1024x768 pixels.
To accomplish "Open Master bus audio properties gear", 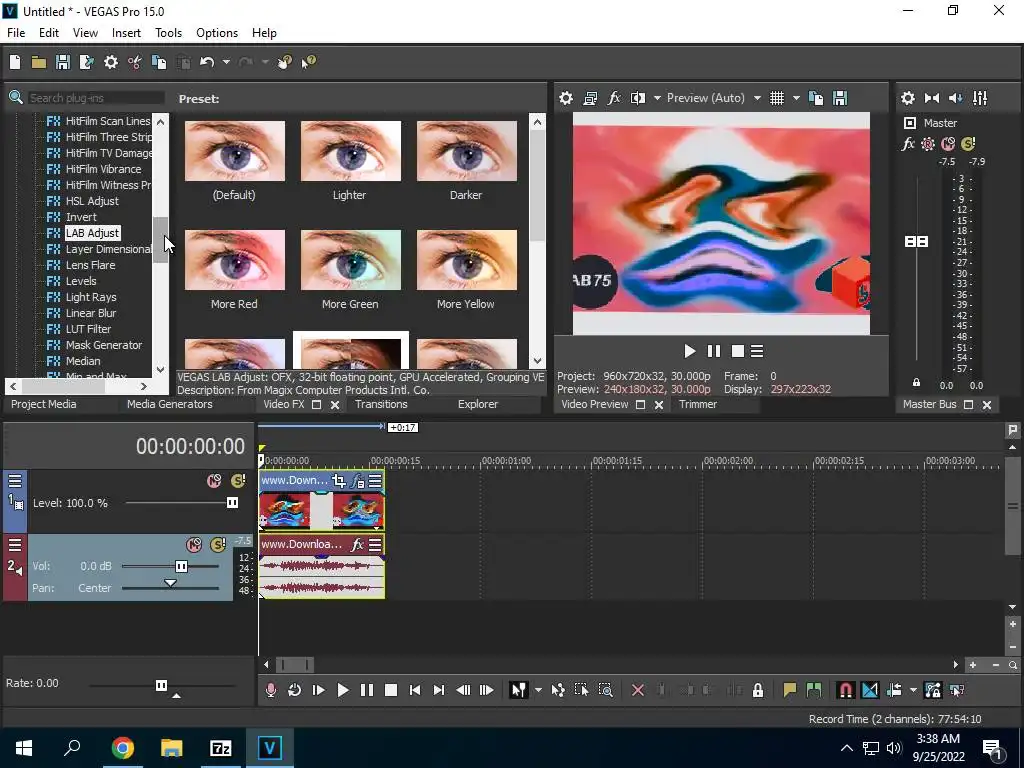I will click(x=908, y=98).
